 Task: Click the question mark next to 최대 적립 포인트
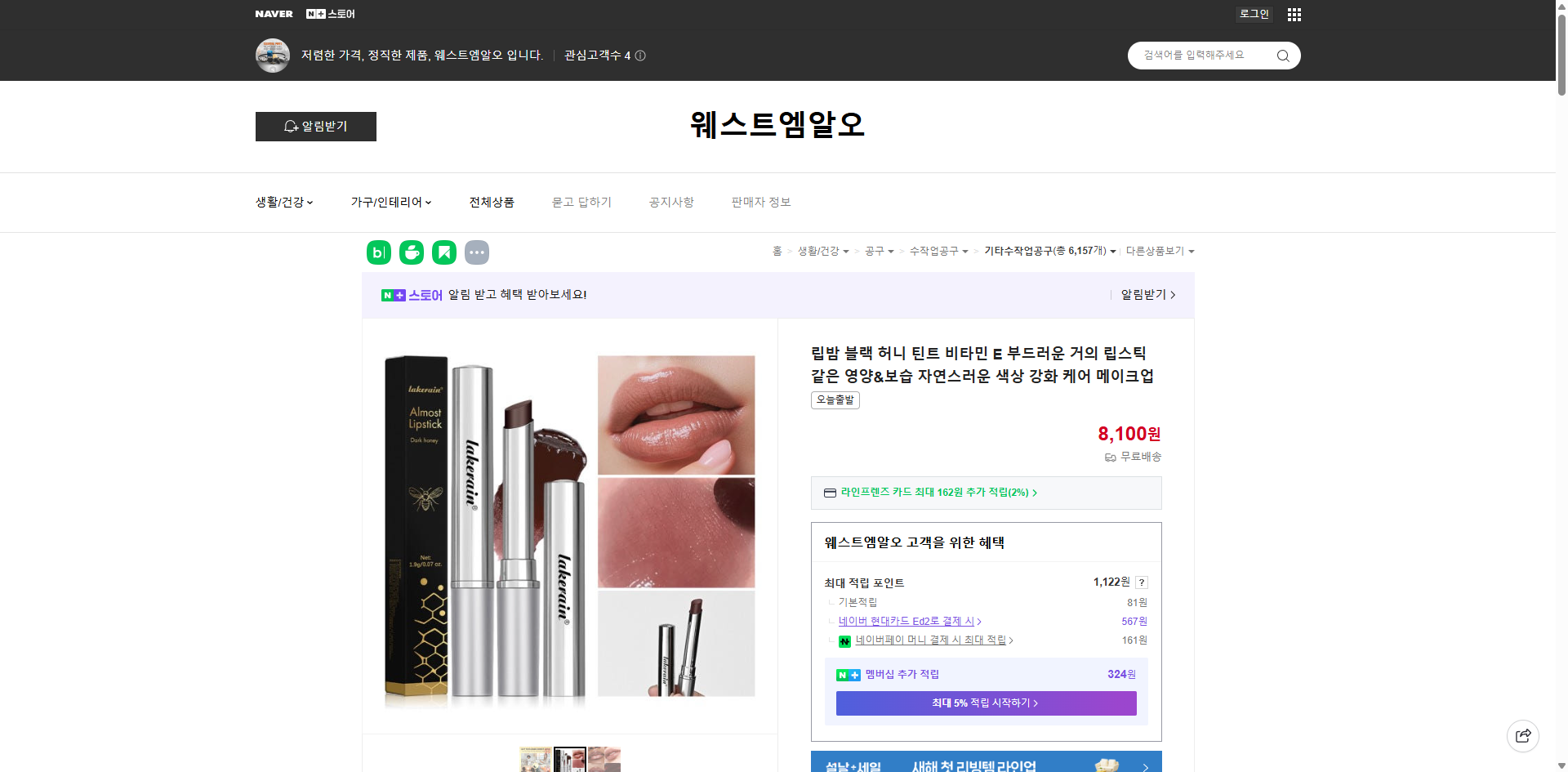click(1142, 582)
